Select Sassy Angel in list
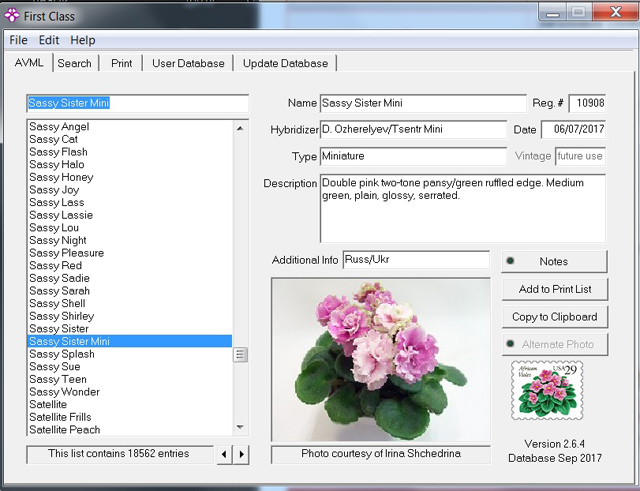The height and width of the screenshot is (491, 640). coord(130,127)
